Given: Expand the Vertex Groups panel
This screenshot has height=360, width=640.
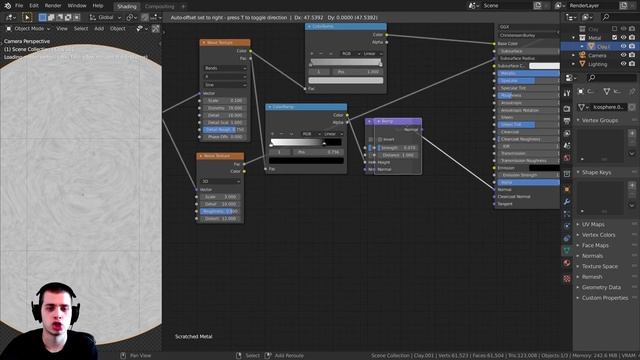Looking at the screenshot, I should click(600, 120).
